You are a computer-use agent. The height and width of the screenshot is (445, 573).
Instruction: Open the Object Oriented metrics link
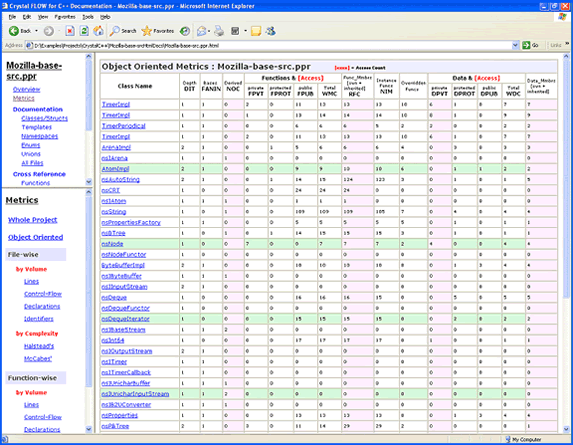35,237
